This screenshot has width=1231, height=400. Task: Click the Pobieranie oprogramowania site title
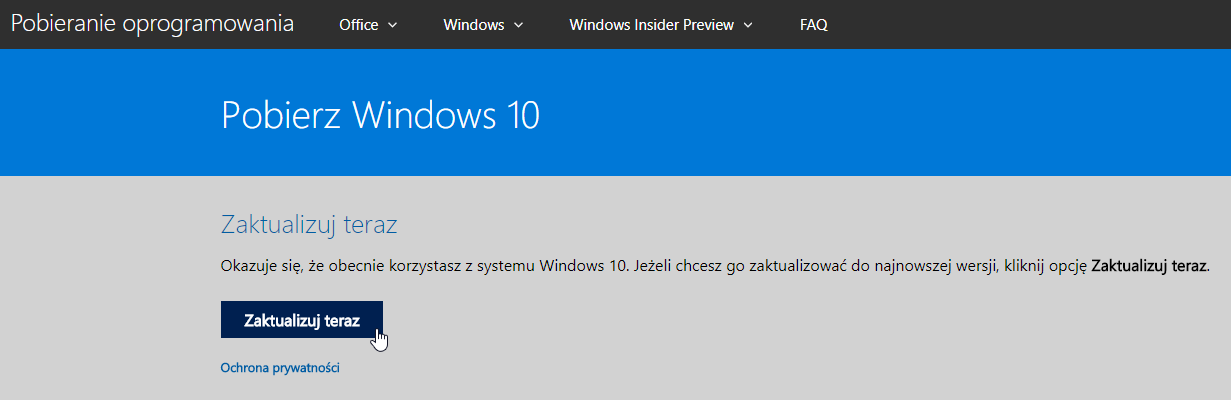pos(152,24)
